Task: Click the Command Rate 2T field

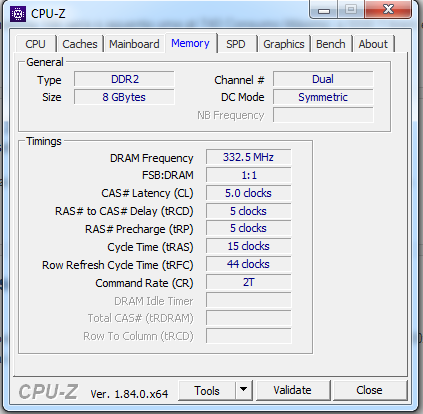Action: point(249,282)
